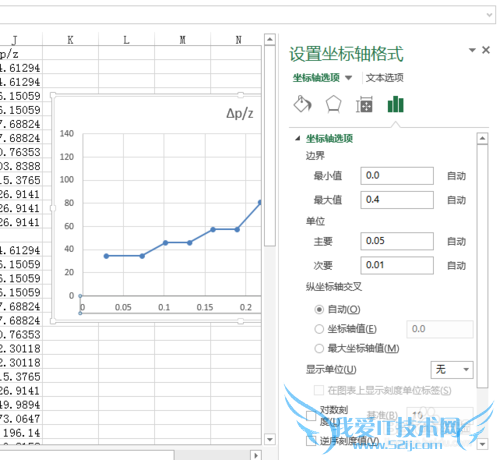Edit the 主要 unit field showing 0.05
The image size is (500, 460).
click(397, 241)
